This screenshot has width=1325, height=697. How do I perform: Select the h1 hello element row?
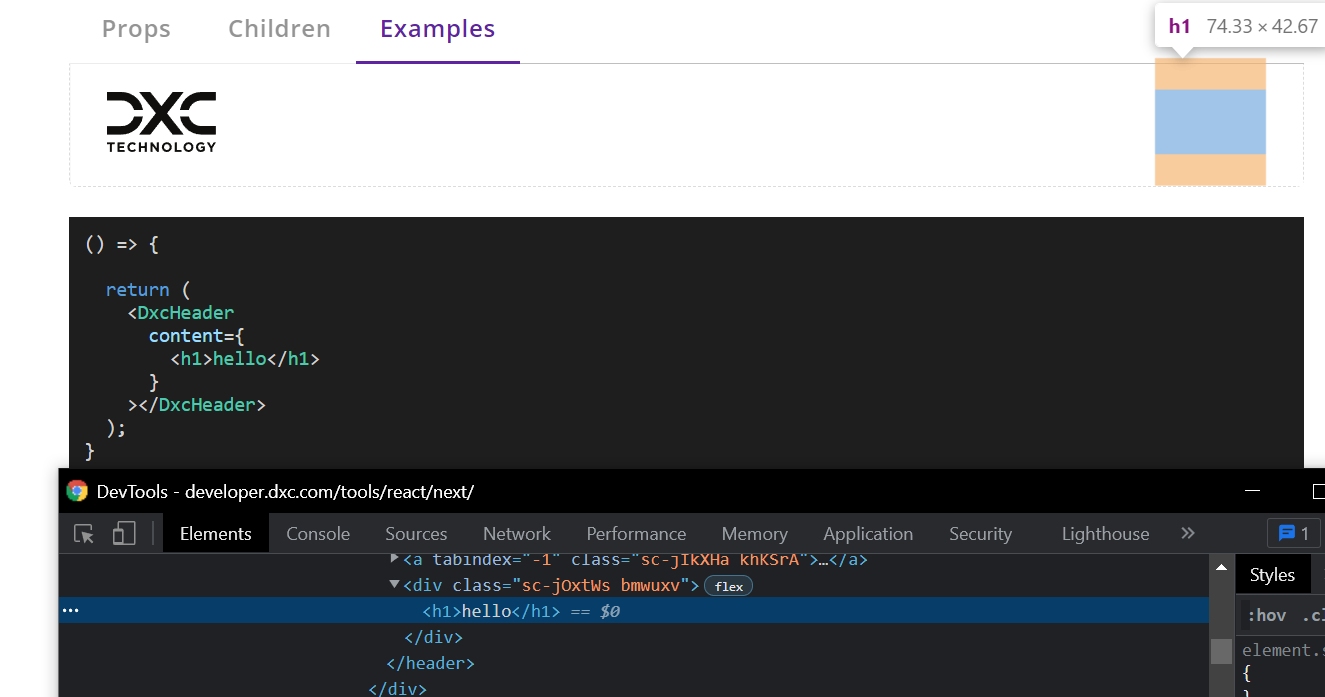(634, 611)
